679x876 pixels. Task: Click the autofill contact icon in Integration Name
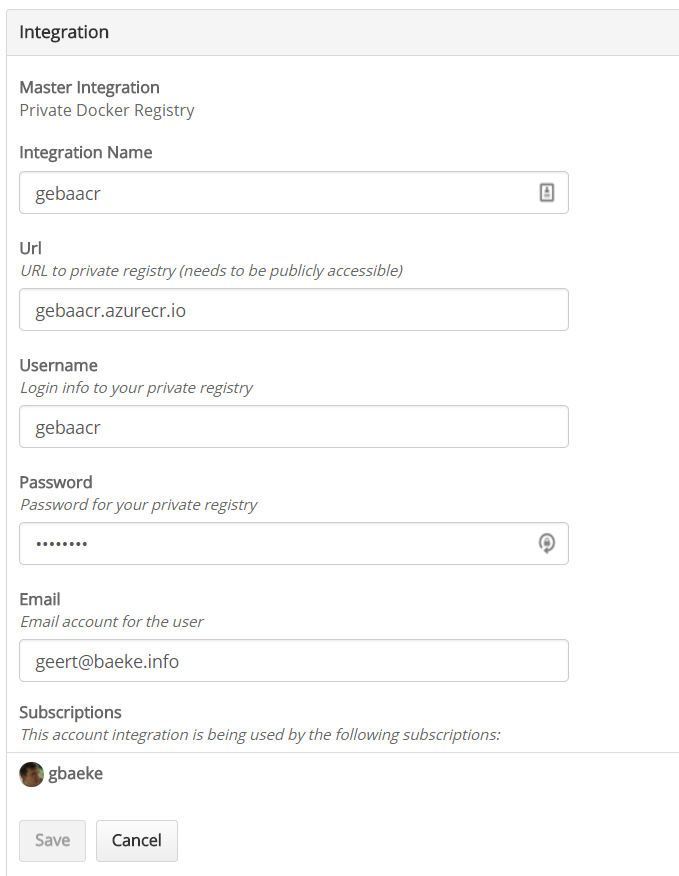pyautogui.click(x=547, y=193)
